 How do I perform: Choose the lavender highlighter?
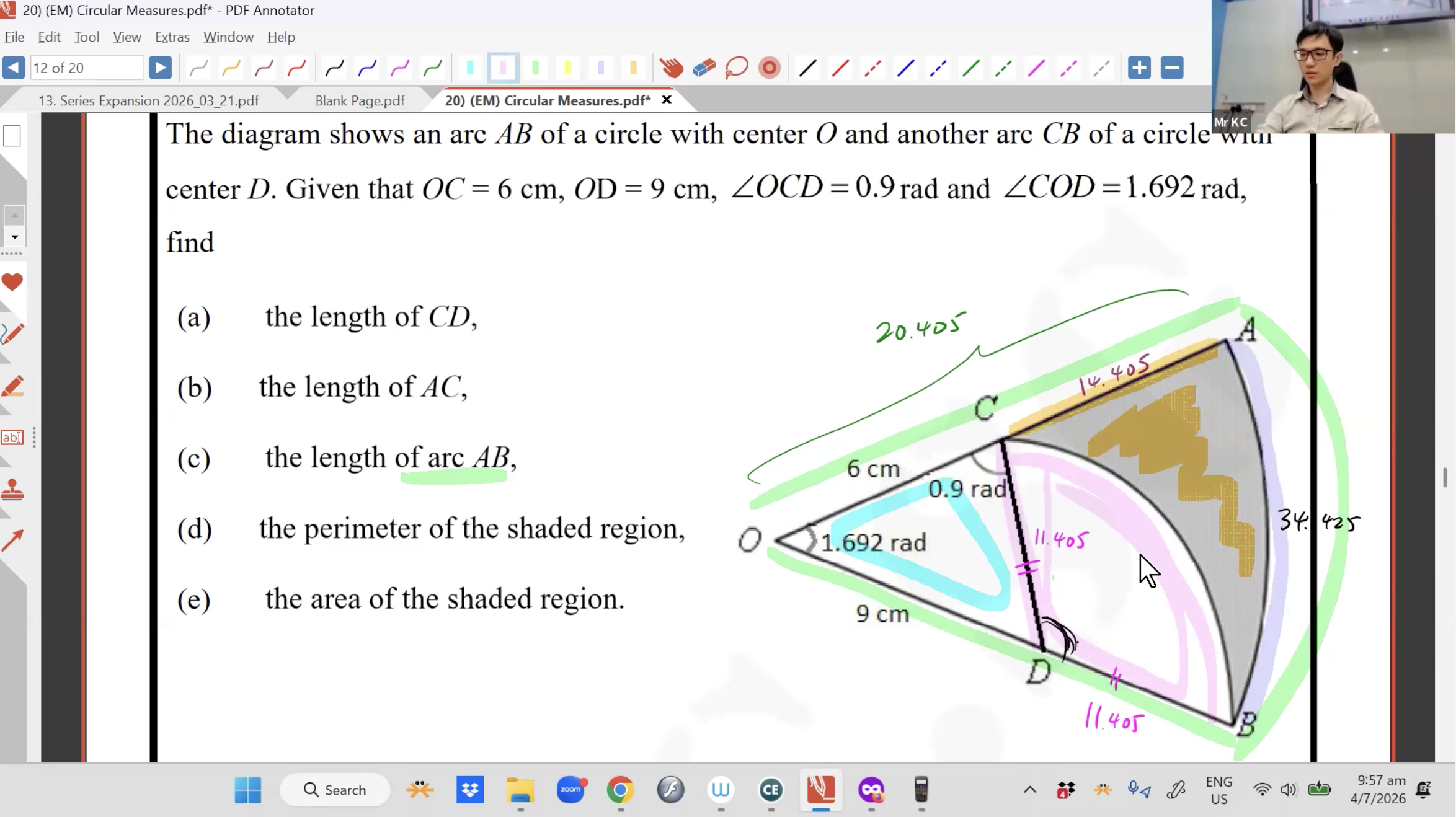tap(601, 68)
